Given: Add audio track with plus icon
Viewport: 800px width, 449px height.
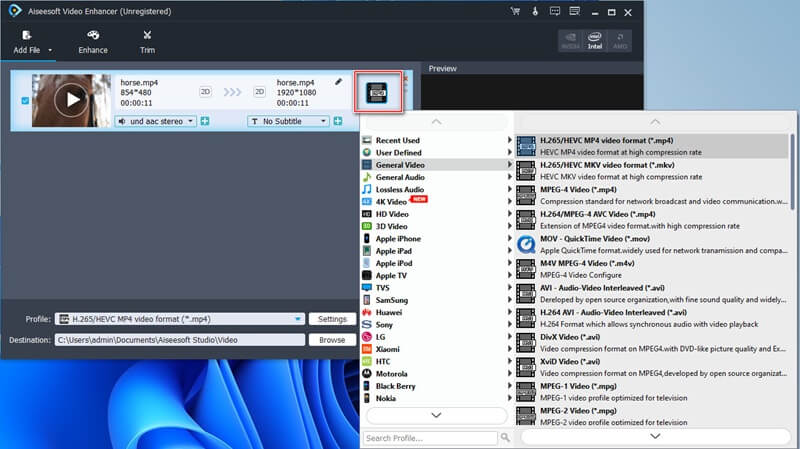Looking at the screenshot, I should tap(204, 121).
